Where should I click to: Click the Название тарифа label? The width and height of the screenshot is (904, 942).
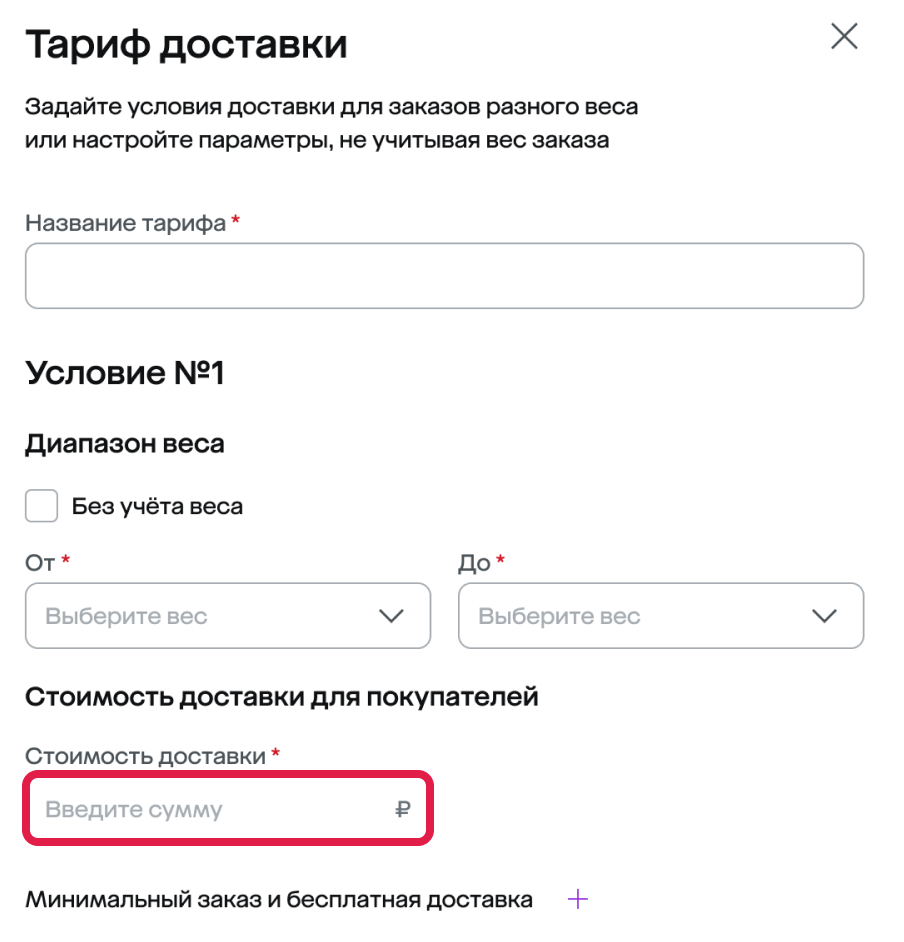coord(125,223)
